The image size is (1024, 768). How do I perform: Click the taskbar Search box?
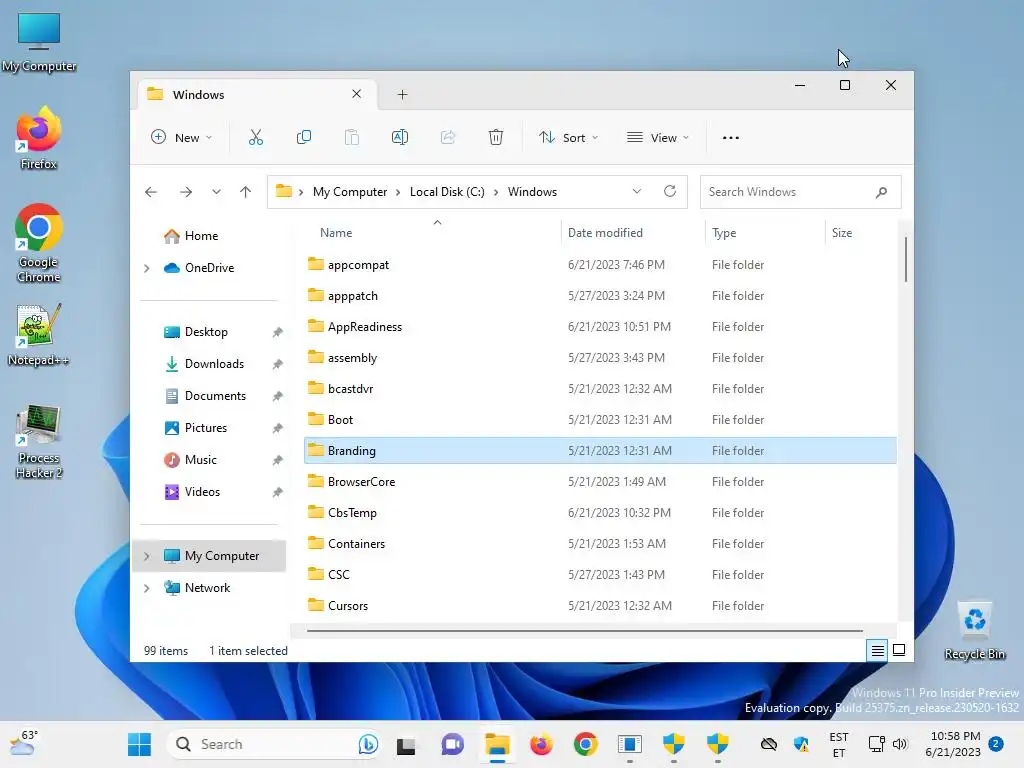coord(274,744)
